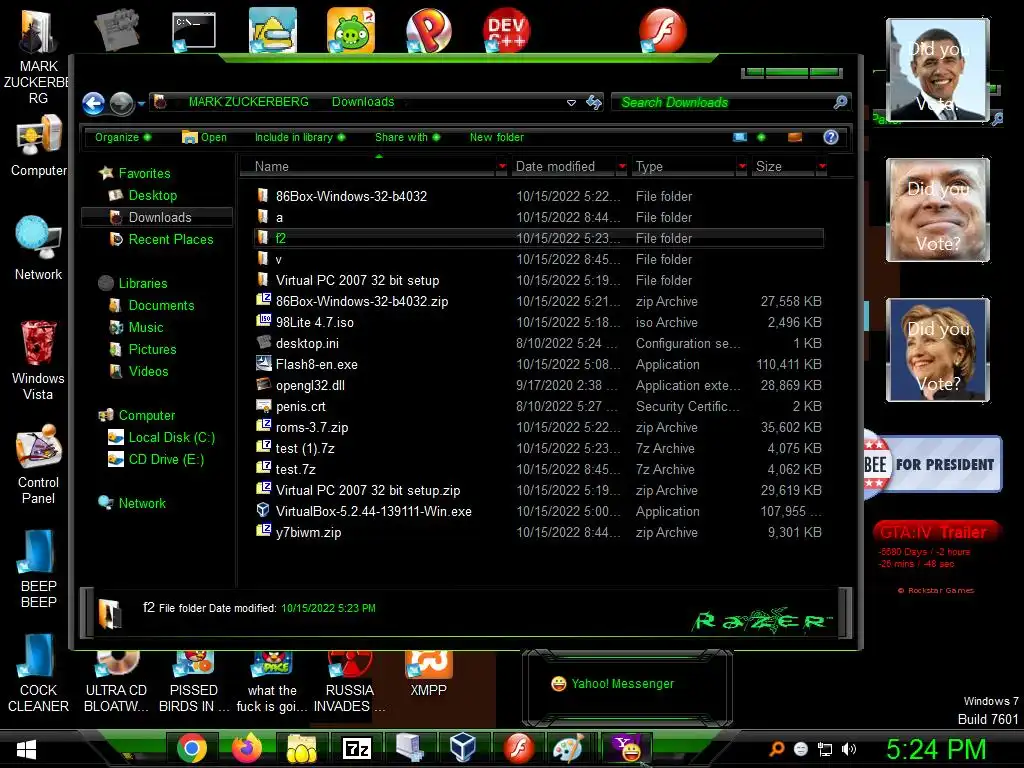Open the Flash desktop shortcut at top
This screenshot has height=768, width=1024.
coord(662,30)
